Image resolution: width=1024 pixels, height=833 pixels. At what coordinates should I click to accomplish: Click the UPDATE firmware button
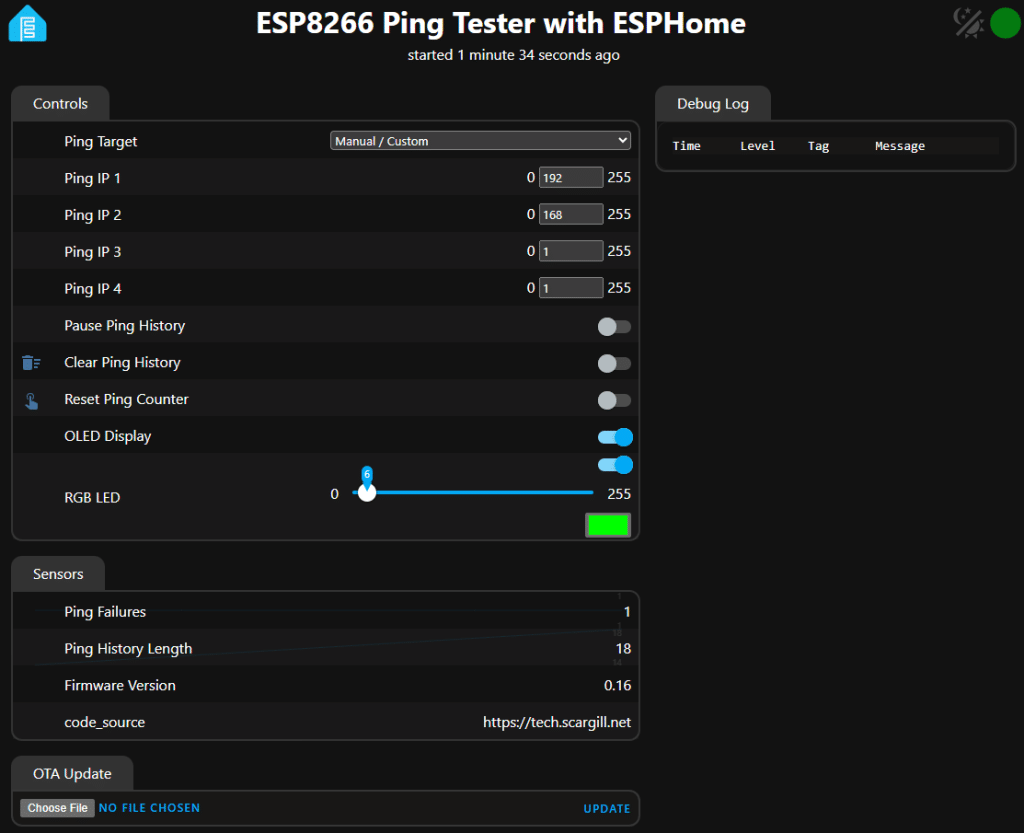[607, 808]
